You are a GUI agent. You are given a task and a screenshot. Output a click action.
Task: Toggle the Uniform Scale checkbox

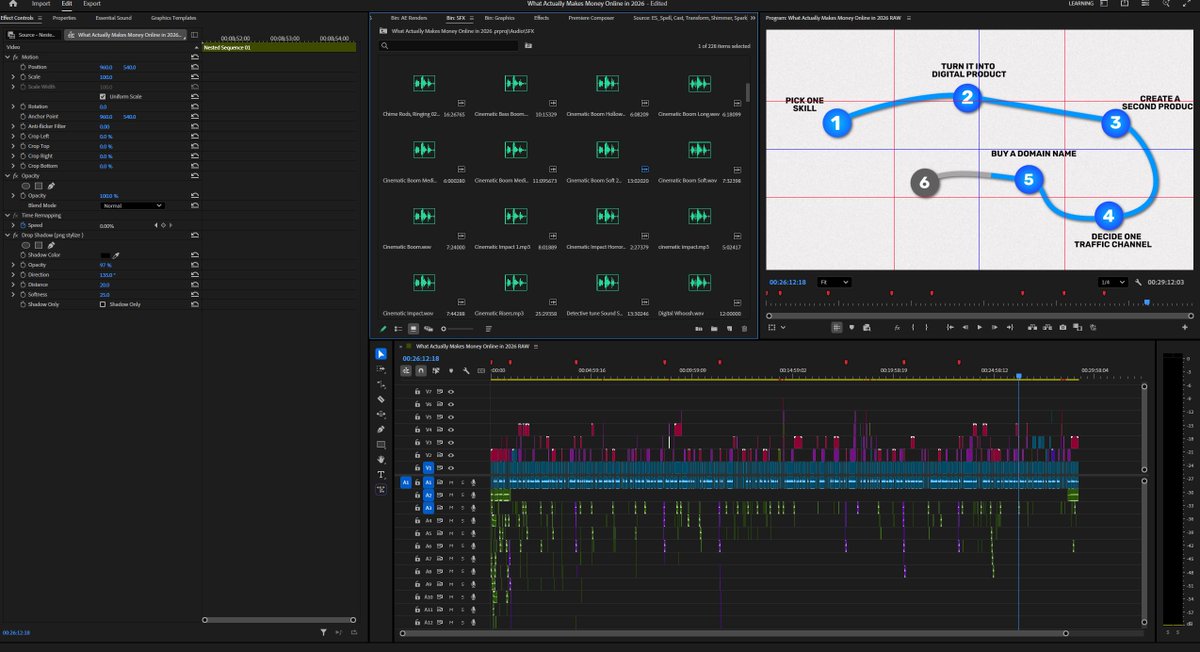(103, 96)
